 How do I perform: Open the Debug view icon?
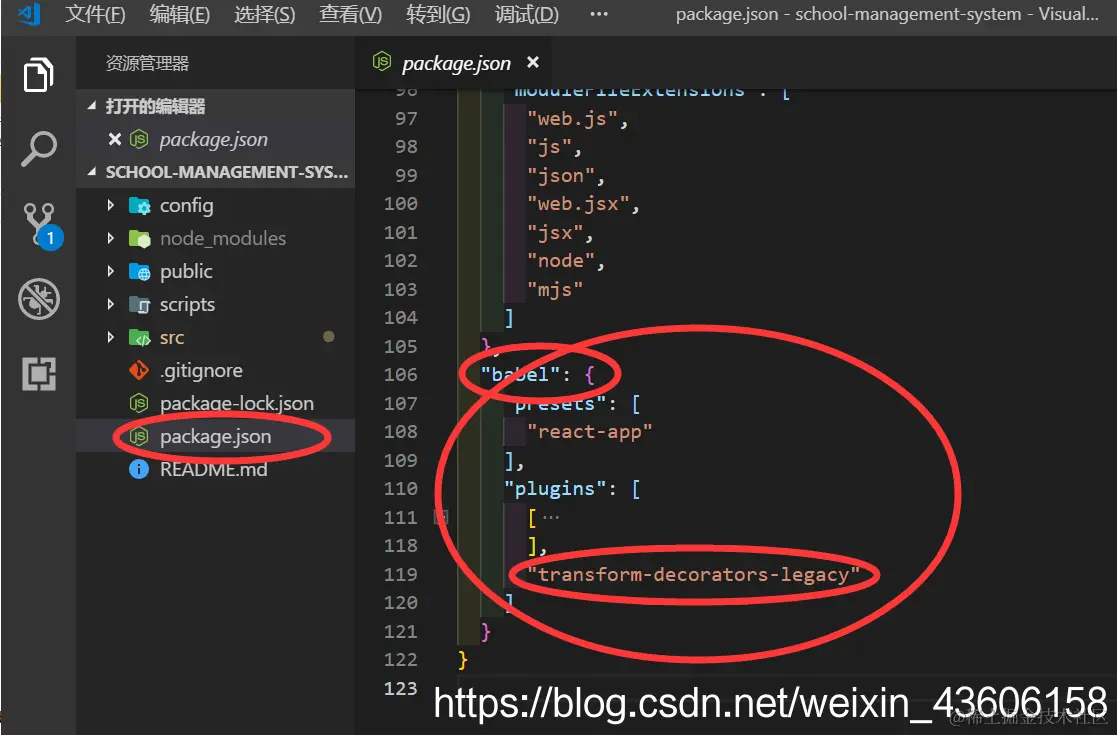click(38, 298)
